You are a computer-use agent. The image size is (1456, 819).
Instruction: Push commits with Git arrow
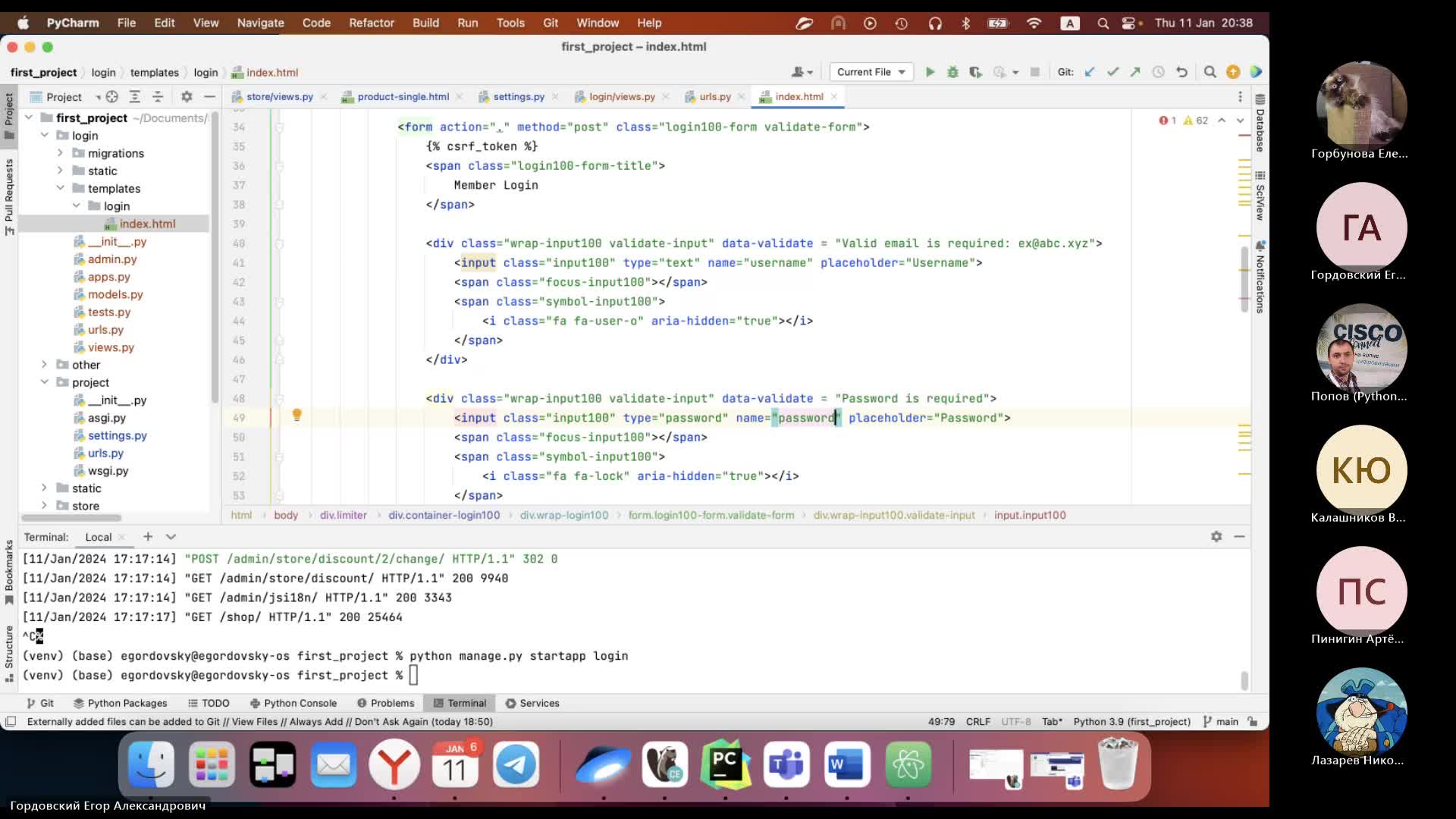[1135, 72]
